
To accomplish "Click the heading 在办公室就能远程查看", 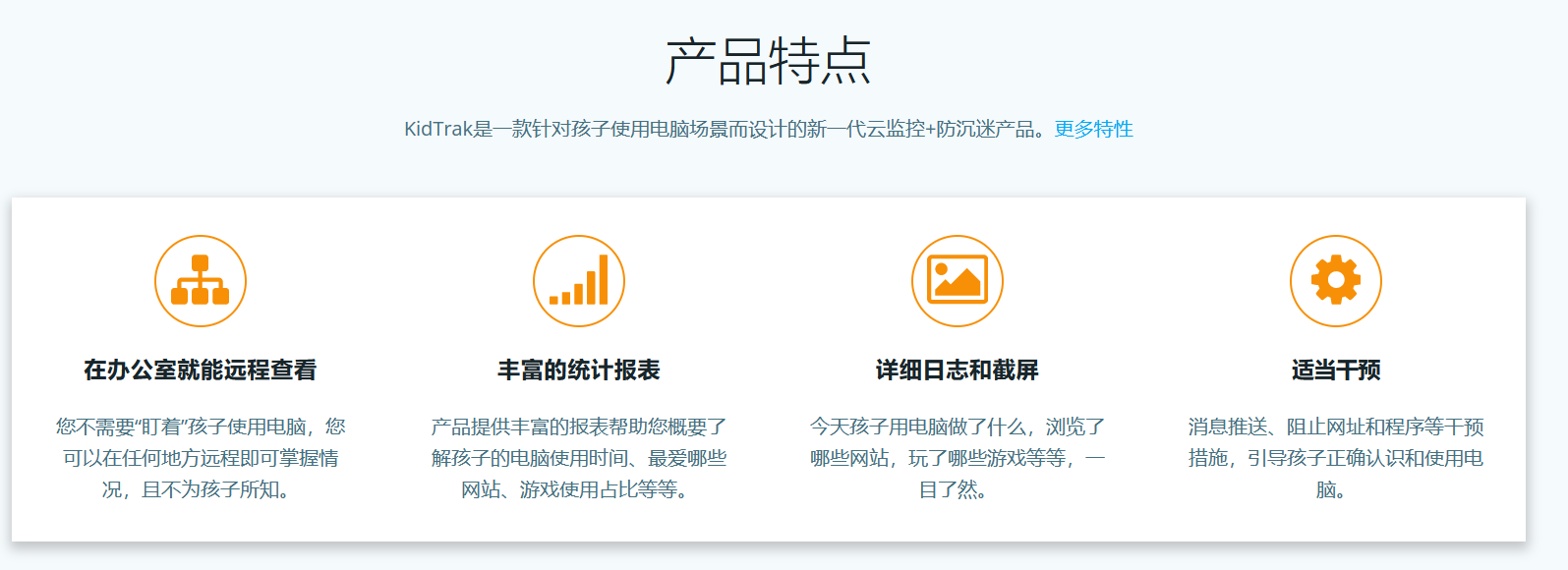I will click(201, 370).
